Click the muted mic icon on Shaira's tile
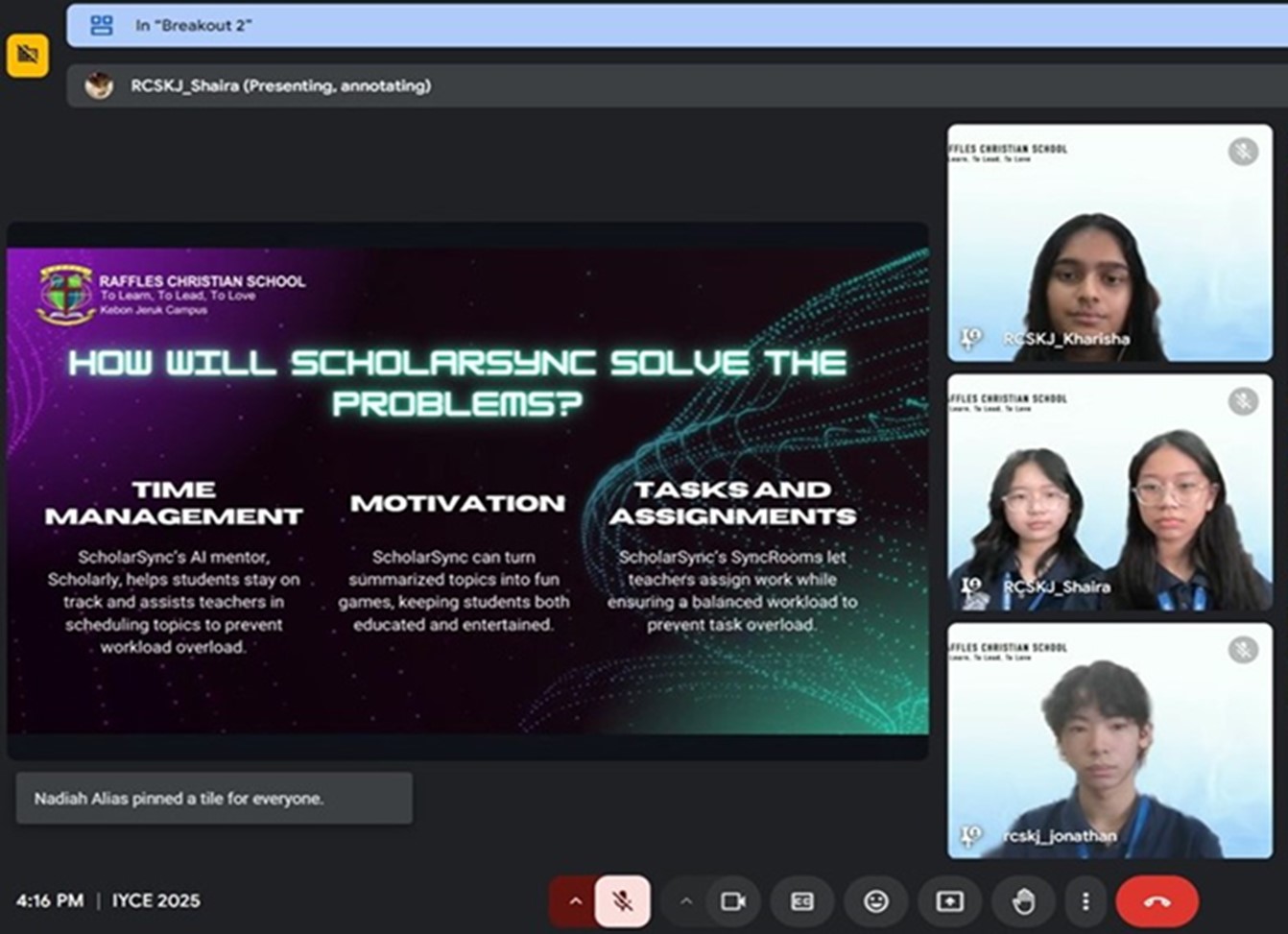Image resolution: width=1288 pixels, height=934 pixels. pyautogui.click(x=1243, y=400)
